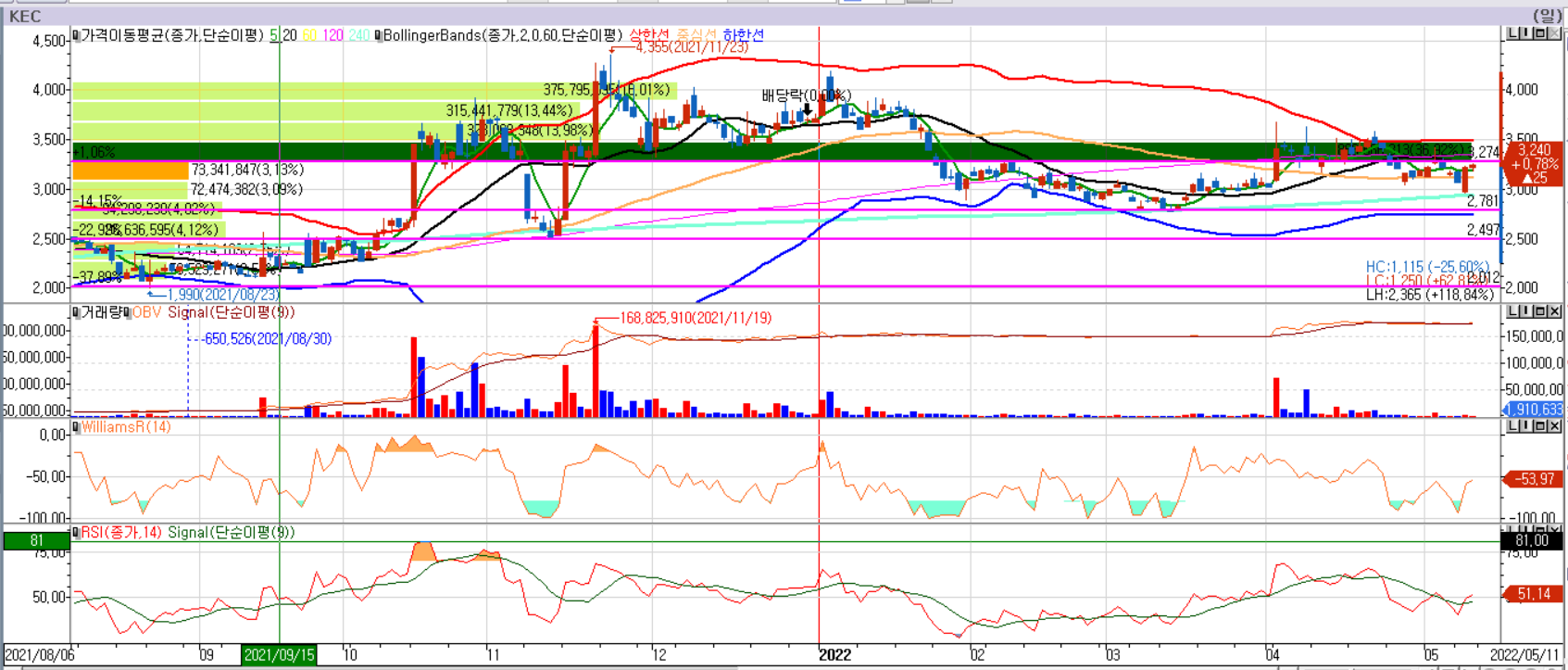Click the 상한선 upper band legend

pos(649,35)
